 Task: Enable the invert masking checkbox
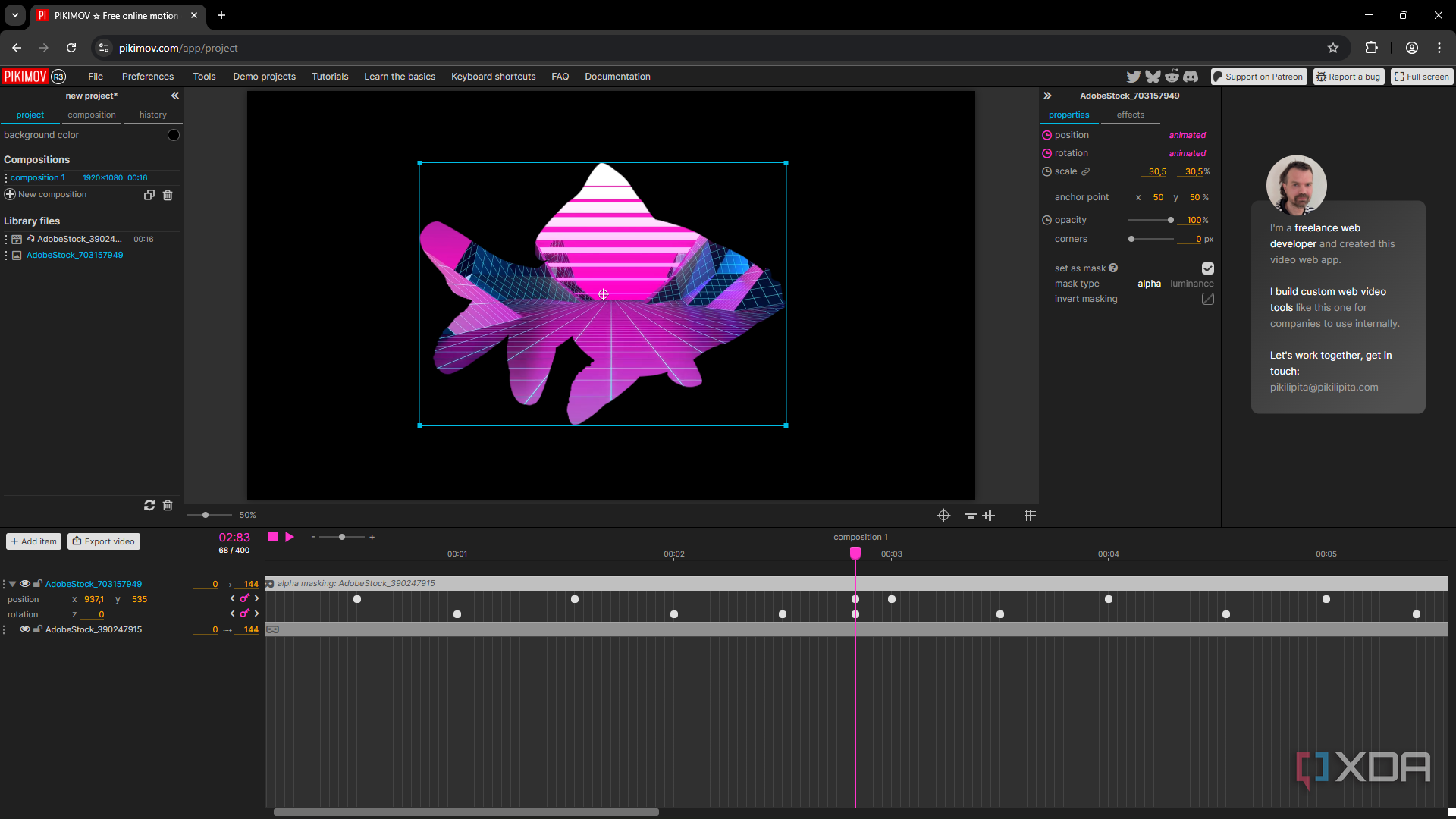click(x=1208, y=299)
